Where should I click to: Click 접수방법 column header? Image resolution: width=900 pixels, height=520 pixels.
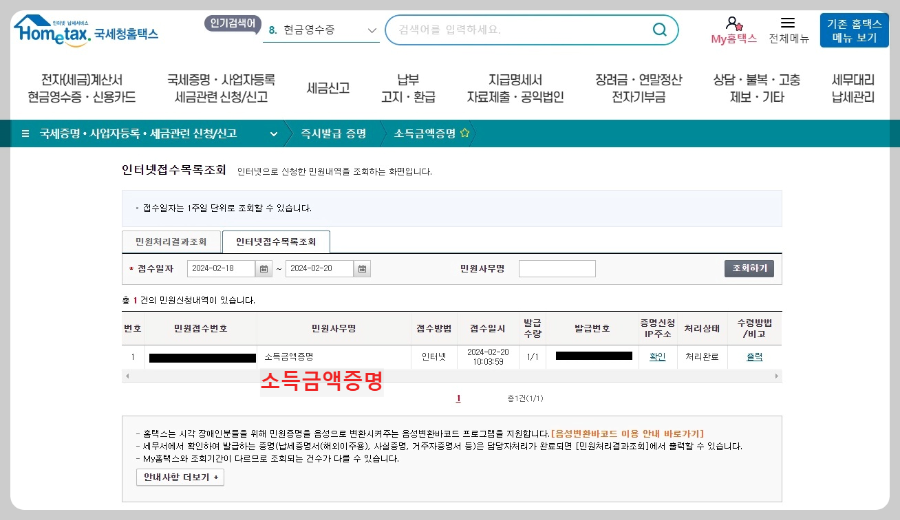point(434,329)
